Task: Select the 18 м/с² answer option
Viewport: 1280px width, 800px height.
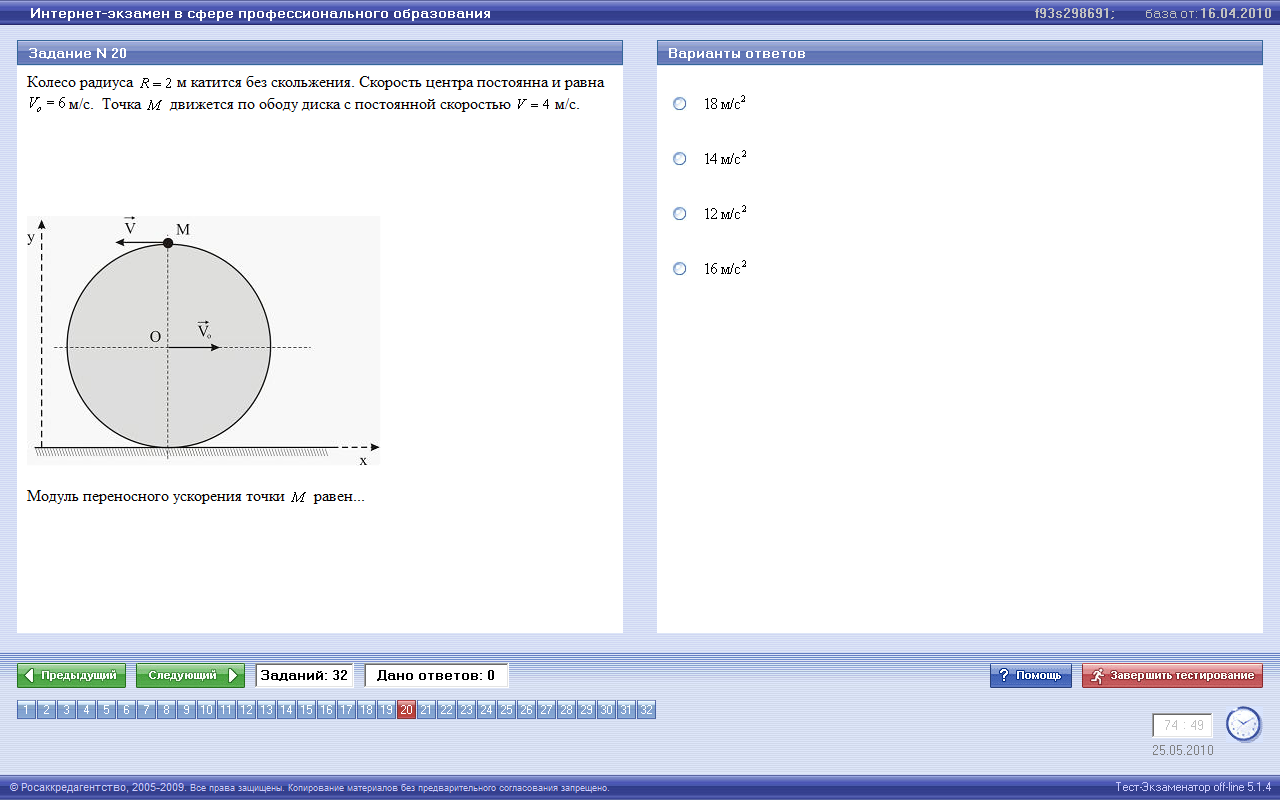Action: (680, 104)
